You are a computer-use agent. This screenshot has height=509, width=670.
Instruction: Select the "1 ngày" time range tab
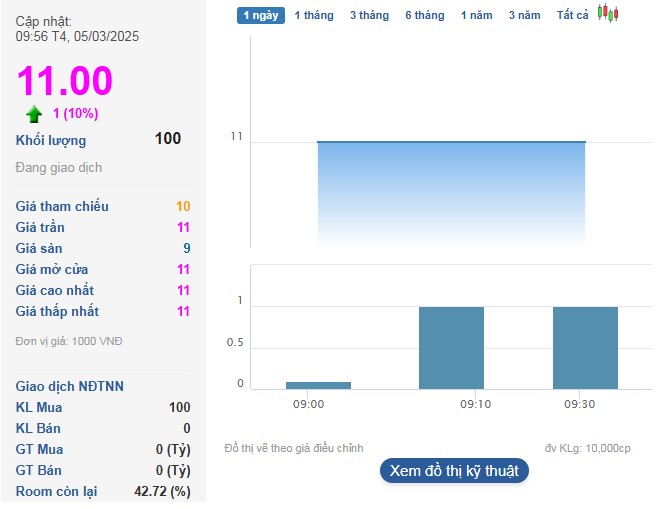point(261,15)
